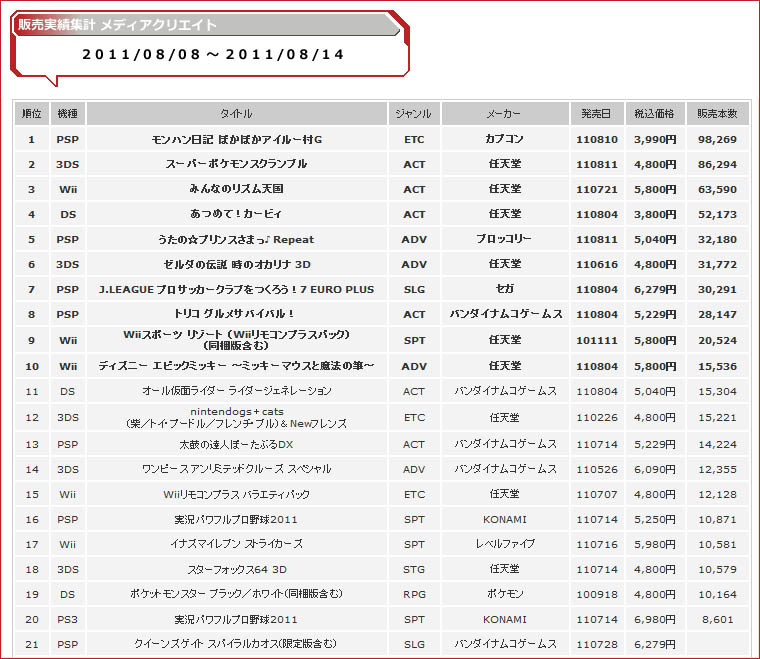Click sales figure 86,294
This screenshot has height=659, width=760.
(x=717, y=164)
